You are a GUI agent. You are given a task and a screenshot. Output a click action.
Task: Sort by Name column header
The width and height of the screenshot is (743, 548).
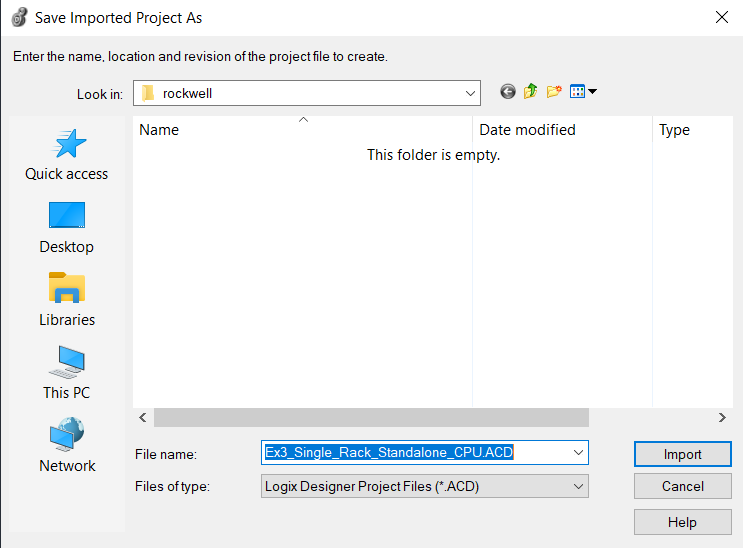pos(300,130)
